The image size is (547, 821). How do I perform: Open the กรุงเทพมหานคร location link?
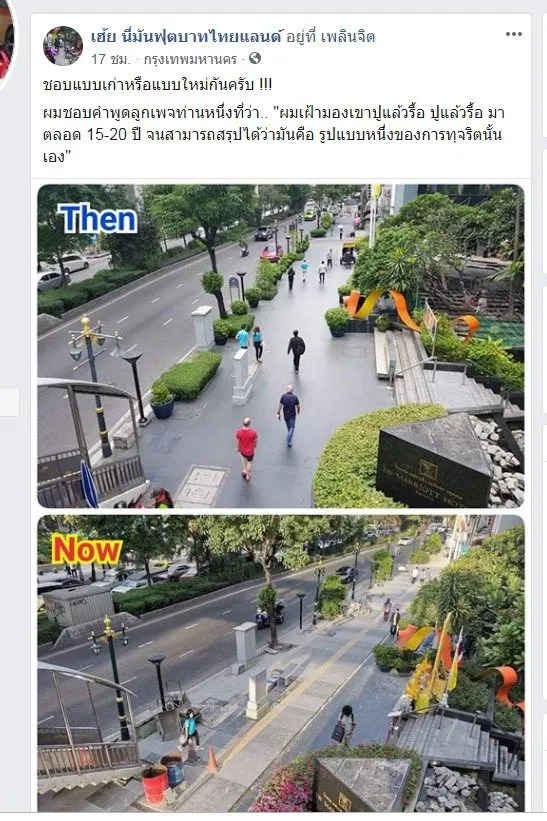[191, 59]
